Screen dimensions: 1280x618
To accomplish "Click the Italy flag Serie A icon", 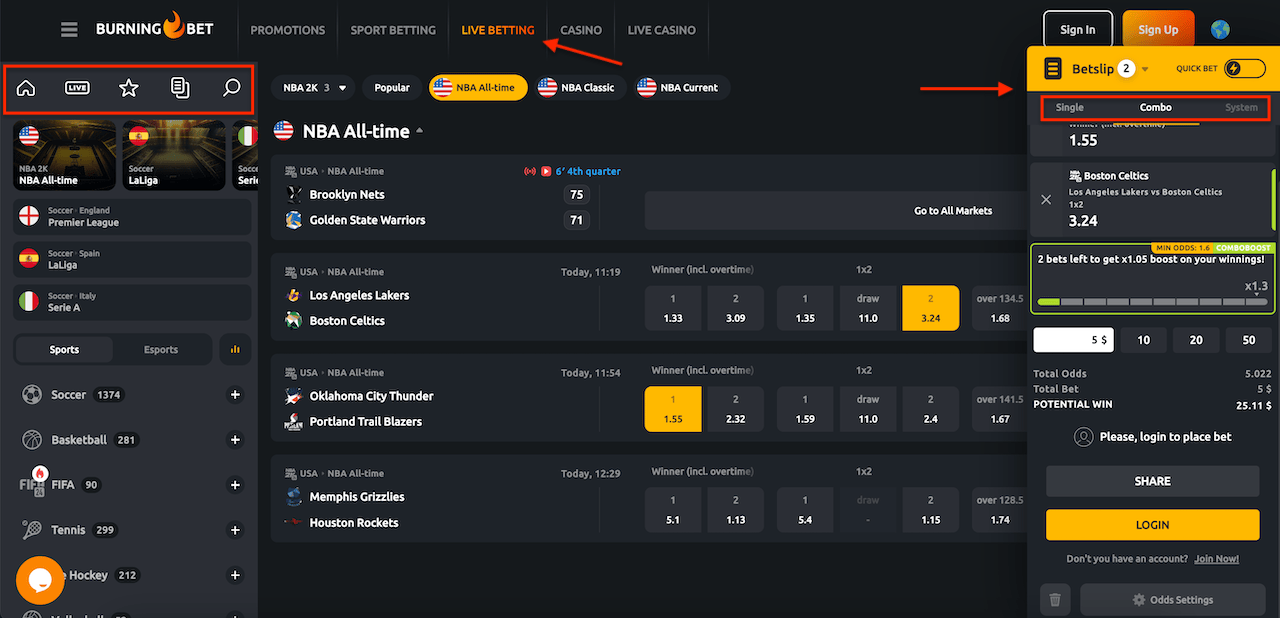I will tap(29, 301).
